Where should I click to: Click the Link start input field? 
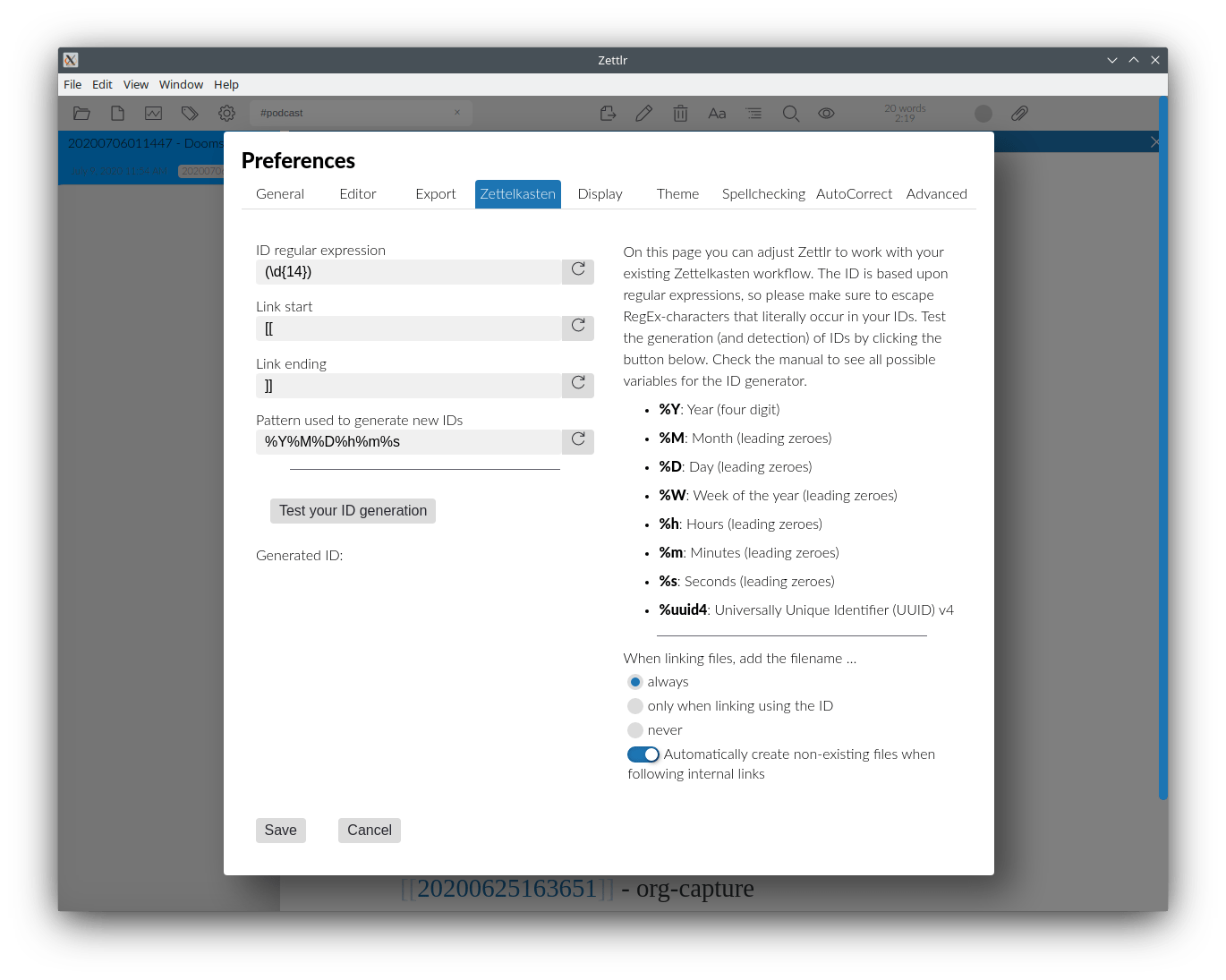point(409,328)
